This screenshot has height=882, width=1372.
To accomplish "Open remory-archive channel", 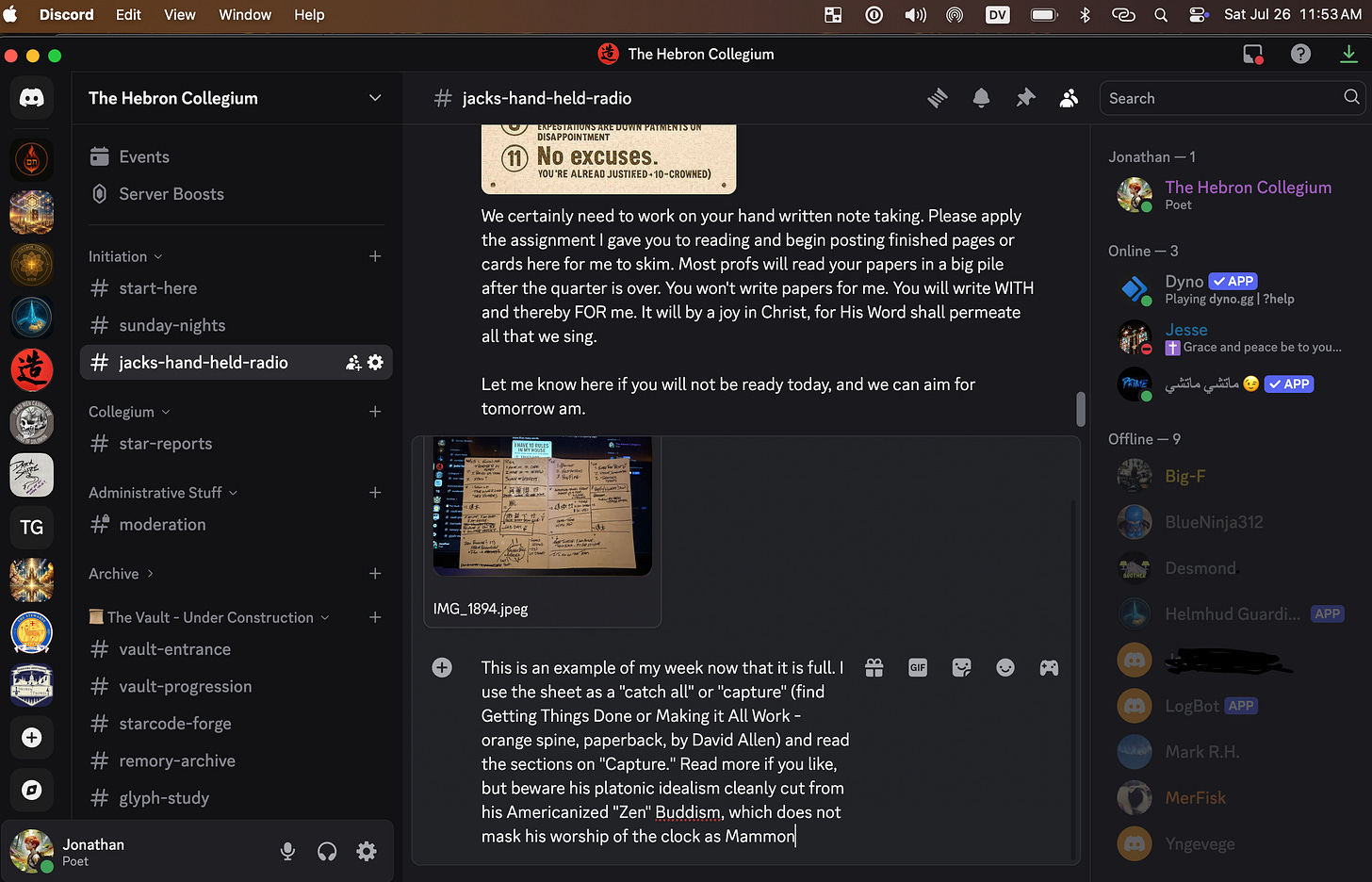I will coord(236,761).
